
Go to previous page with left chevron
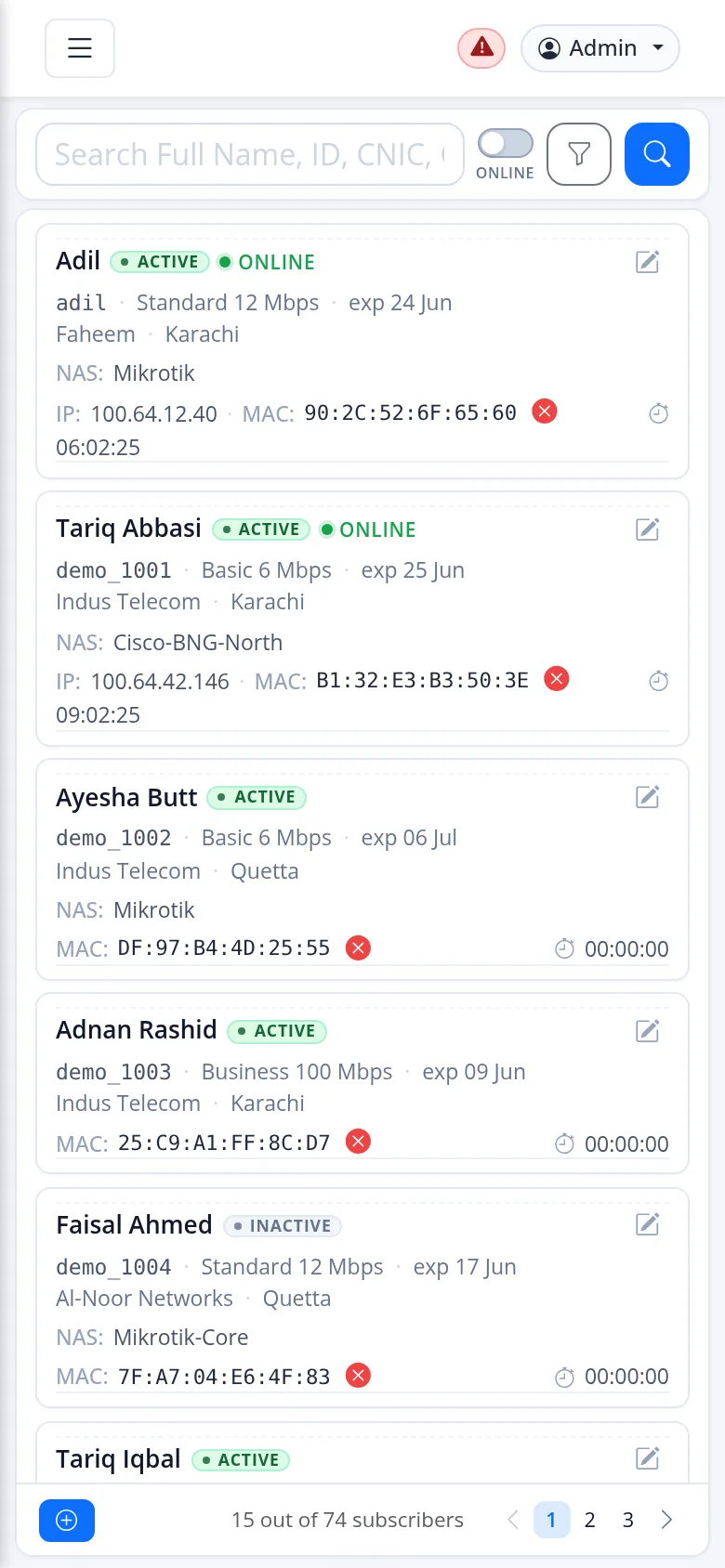tap(513, 1520)
